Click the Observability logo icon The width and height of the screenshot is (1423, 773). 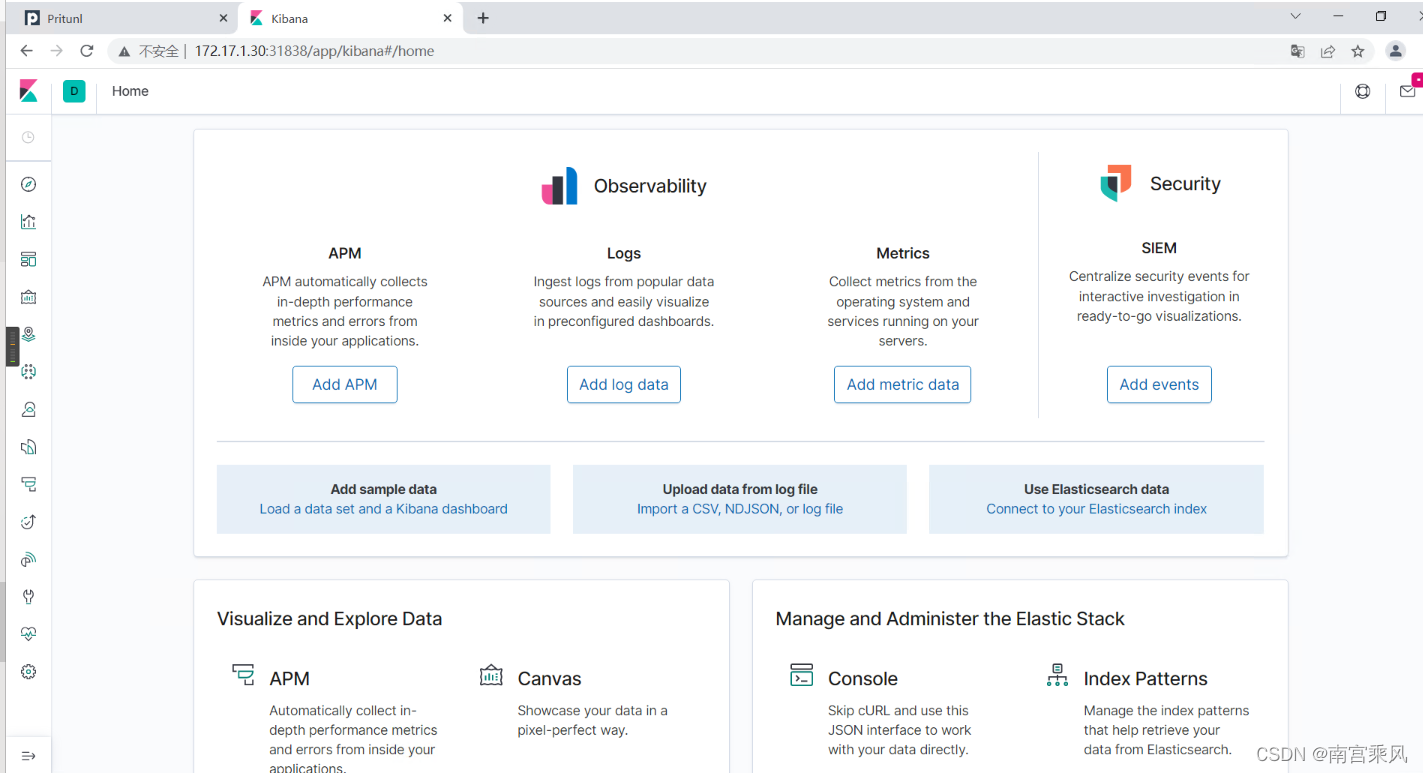[560, 186]
